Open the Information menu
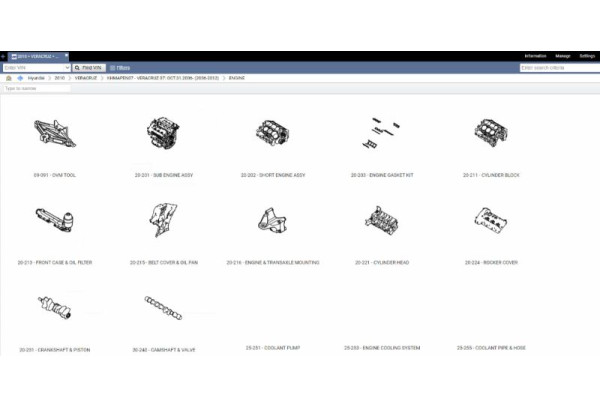This screenshot has height=407, width=600. [535, 56]
